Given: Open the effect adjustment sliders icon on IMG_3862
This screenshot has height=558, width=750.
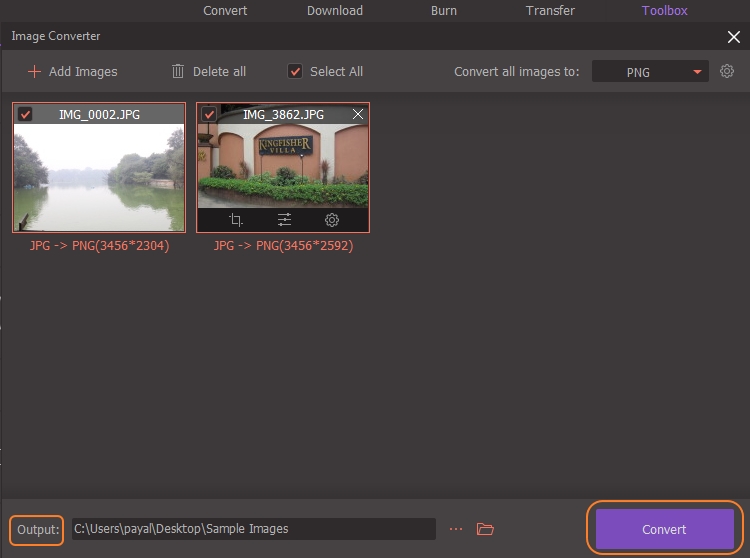Looking at the screenshot, I should point(284,220).
